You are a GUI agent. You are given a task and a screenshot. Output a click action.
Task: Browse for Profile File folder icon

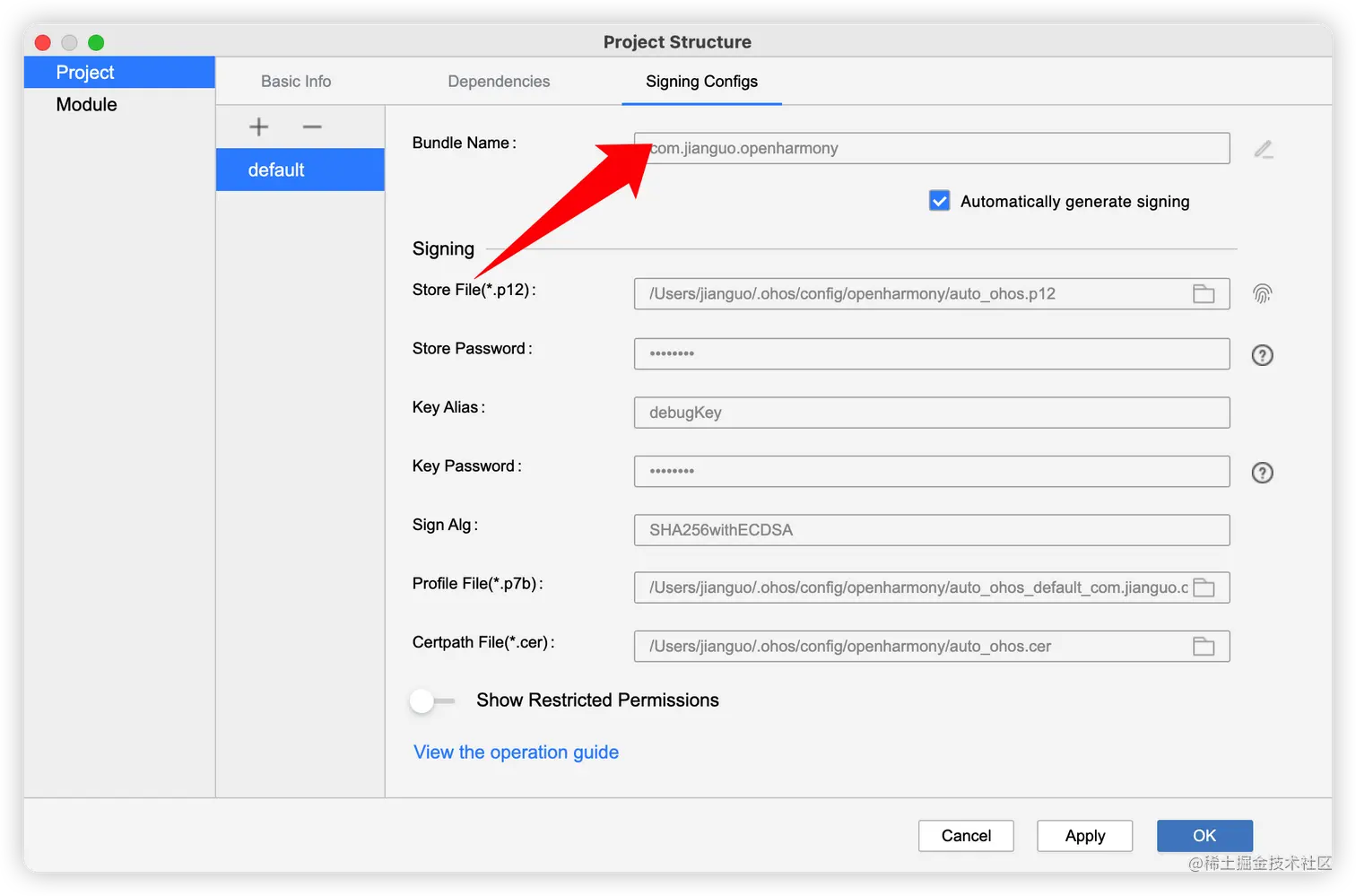pyautogui.click(x=1204, y=587)
